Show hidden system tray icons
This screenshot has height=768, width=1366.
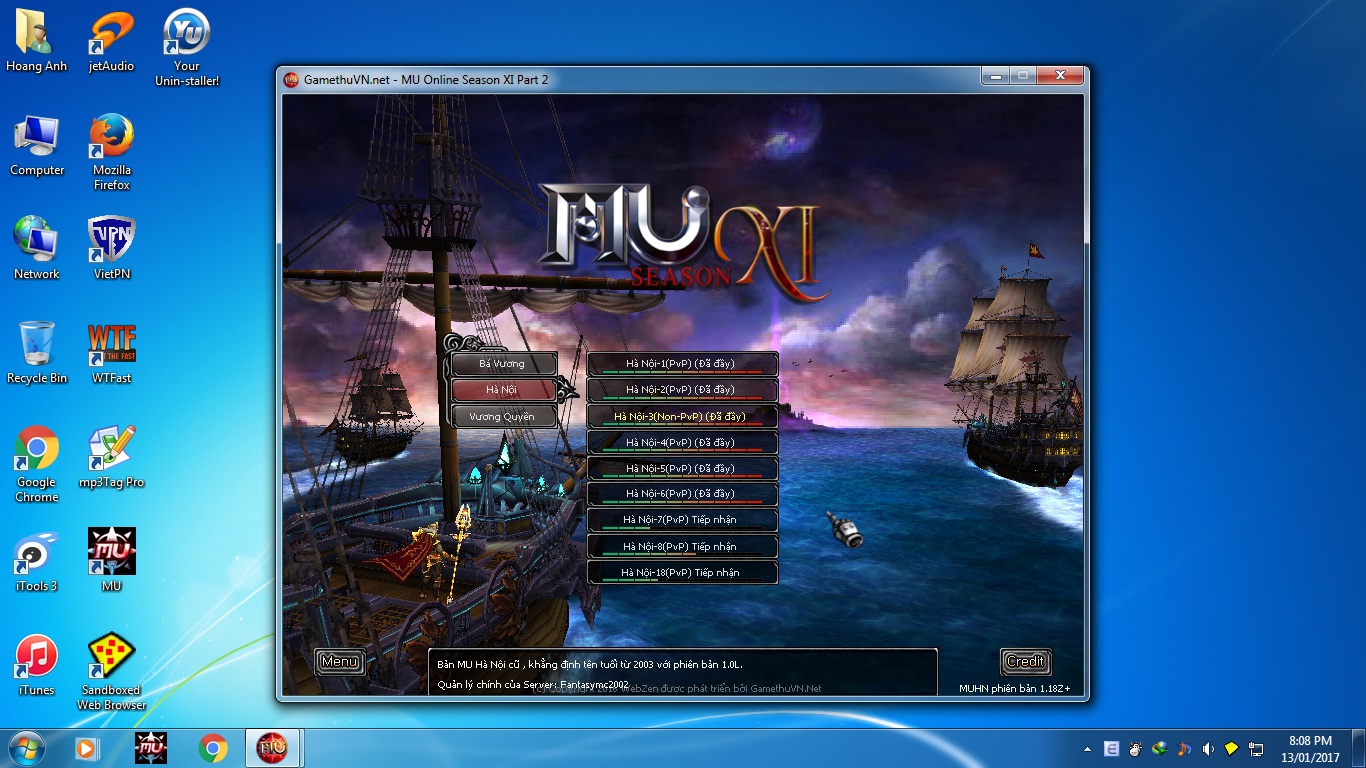click(1087, 749)
